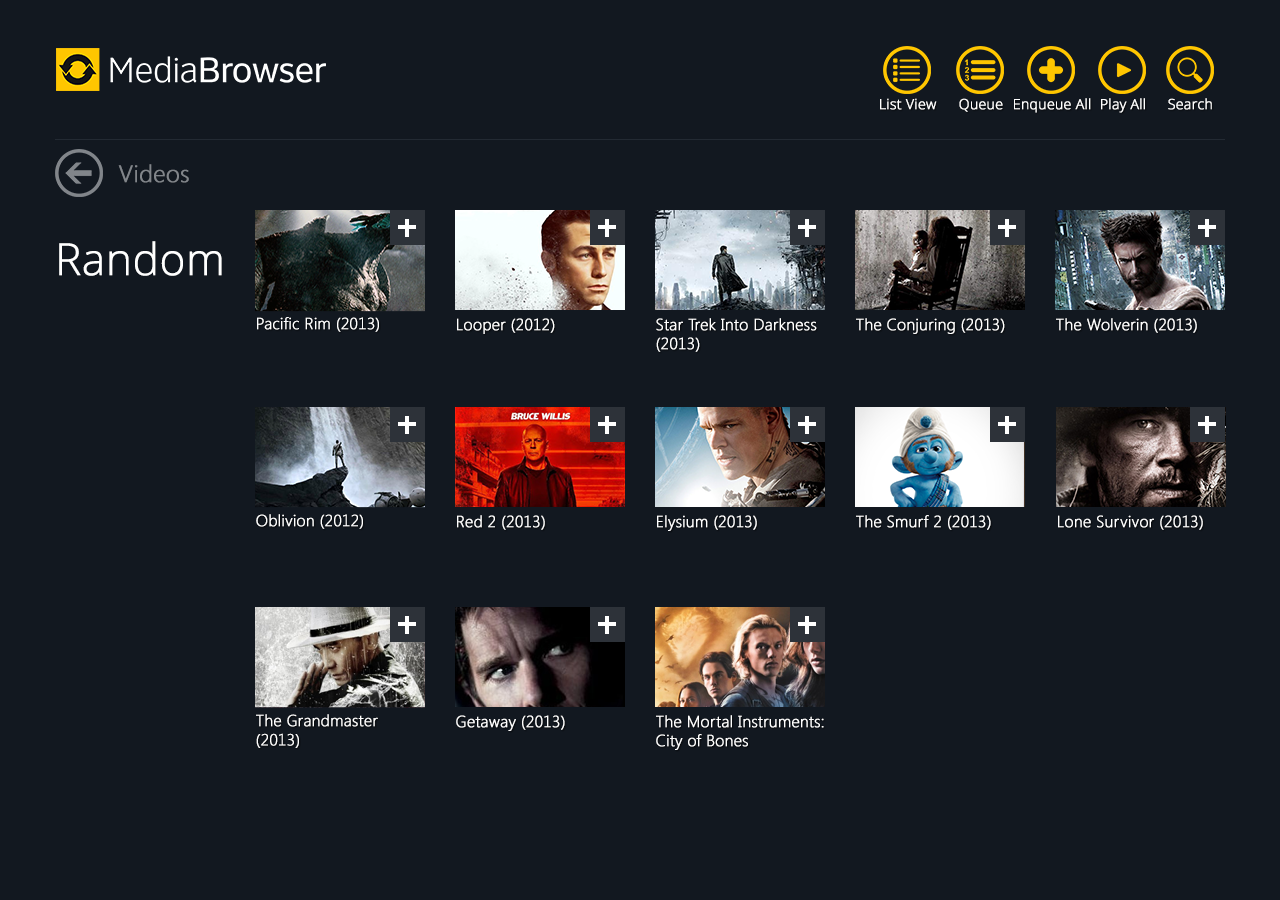Start Play All
The height and width of the screenshot is (900, 1280).
(1122, 70)
